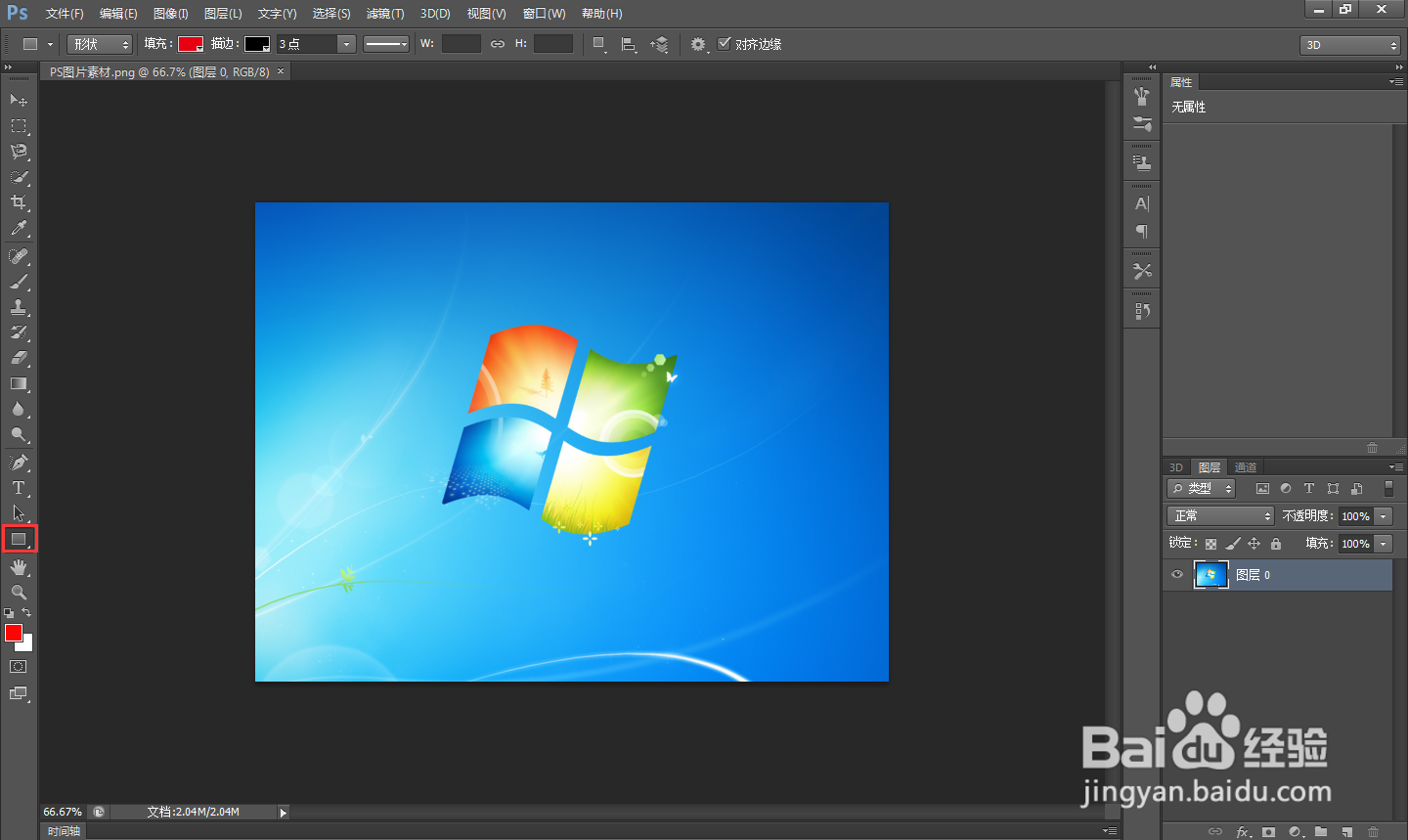Open the 滤镜(T) menu
1408x840 pixels.
pos(385,14)
